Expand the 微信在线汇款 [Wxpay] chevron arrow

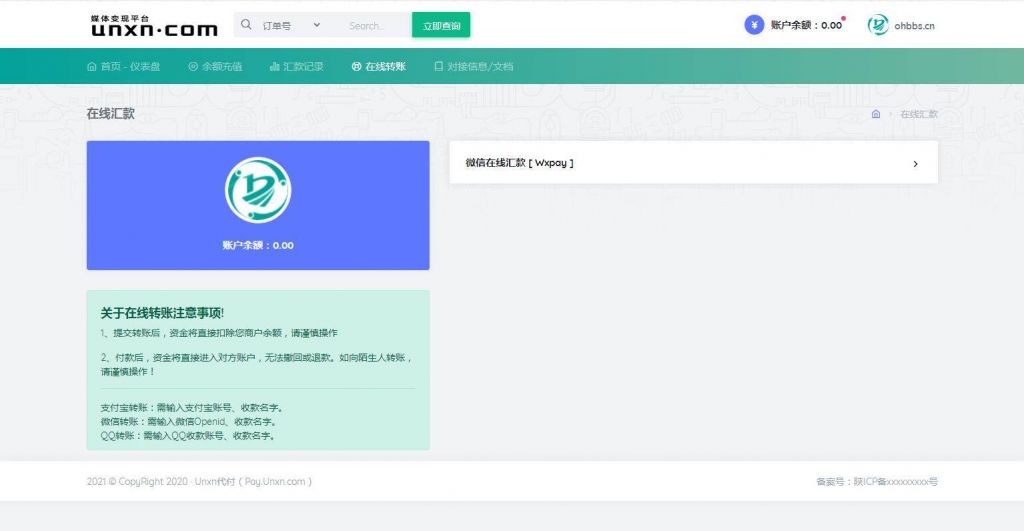(915, 164)
